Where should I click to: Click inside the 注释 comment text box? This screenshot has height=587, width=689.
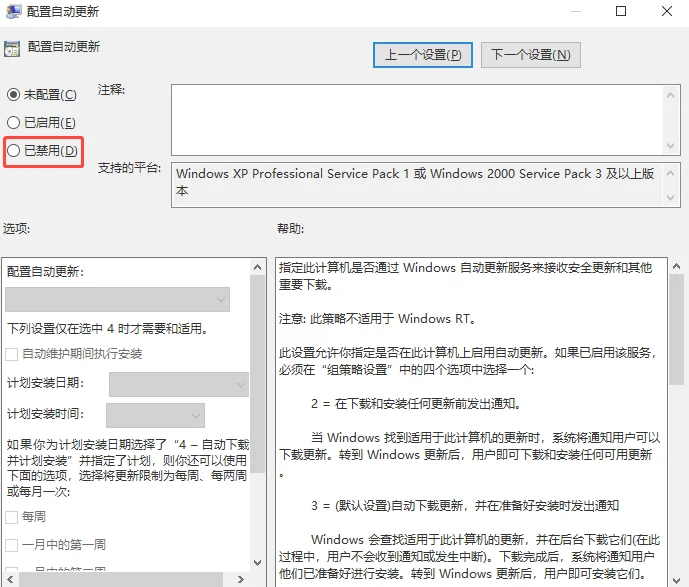tap(417, 120)
